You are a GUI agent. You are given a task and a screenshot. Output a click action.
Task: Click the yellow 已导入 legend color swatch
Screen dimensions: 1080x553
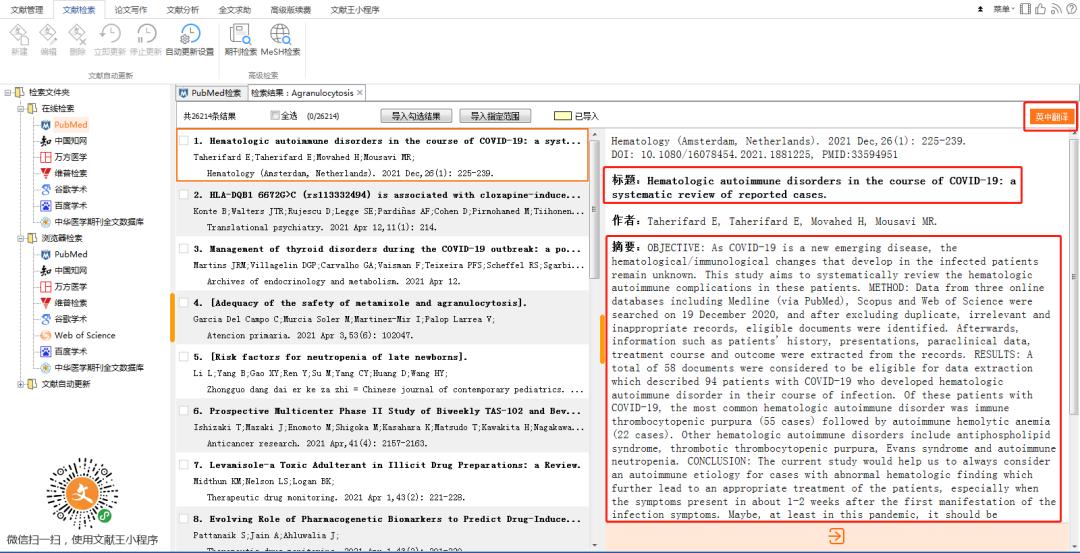pos(563,116)
